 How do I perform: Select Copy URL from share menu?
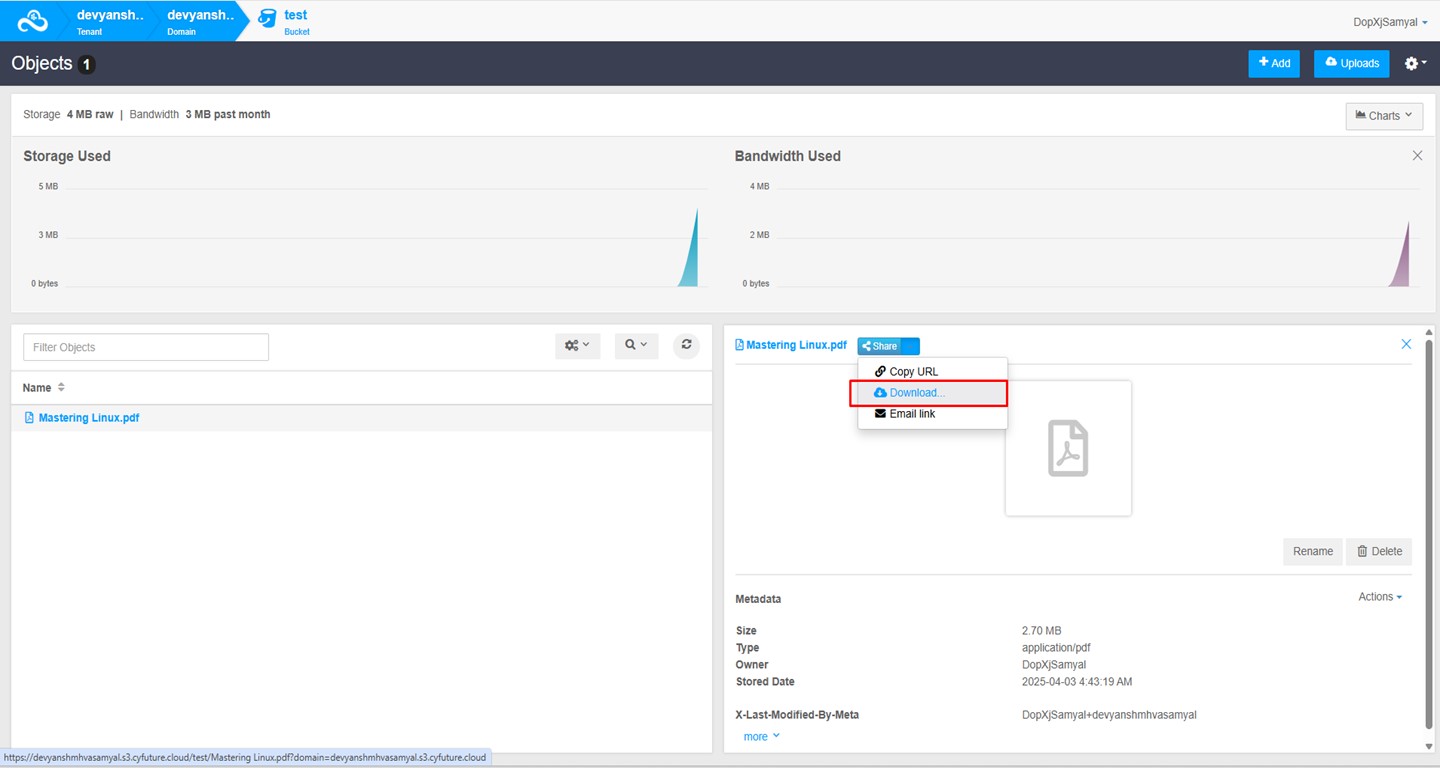[x=913, y=371]
